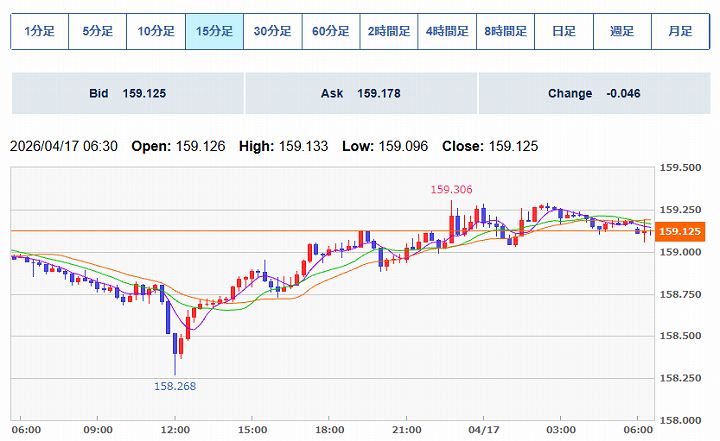720x441 pixels.
Task: Switch to the 60分足 chart
Action: pyautogui.click(x=330, y=31)
